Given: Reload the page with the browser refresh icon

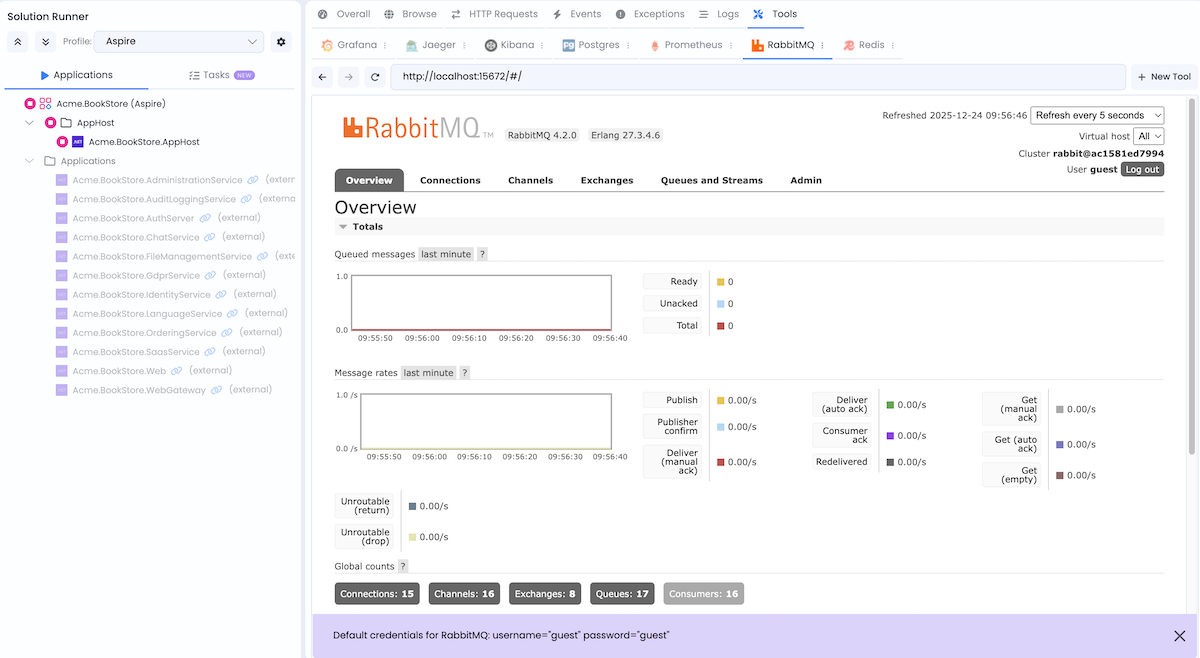Looking at the screenshot, I should pos(374,76).
